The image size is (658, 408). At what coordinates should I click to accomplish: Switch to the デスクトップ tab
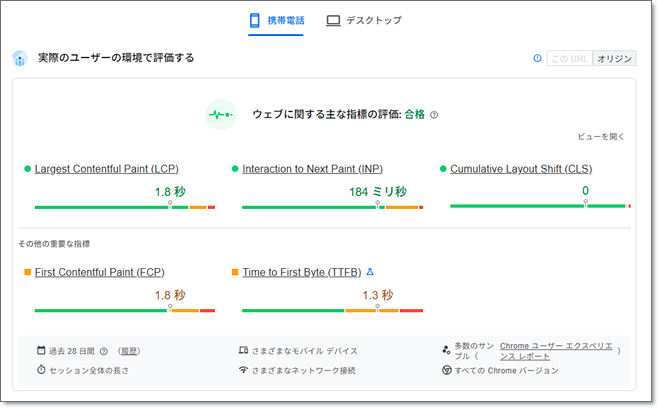click(x=364, y=21)
